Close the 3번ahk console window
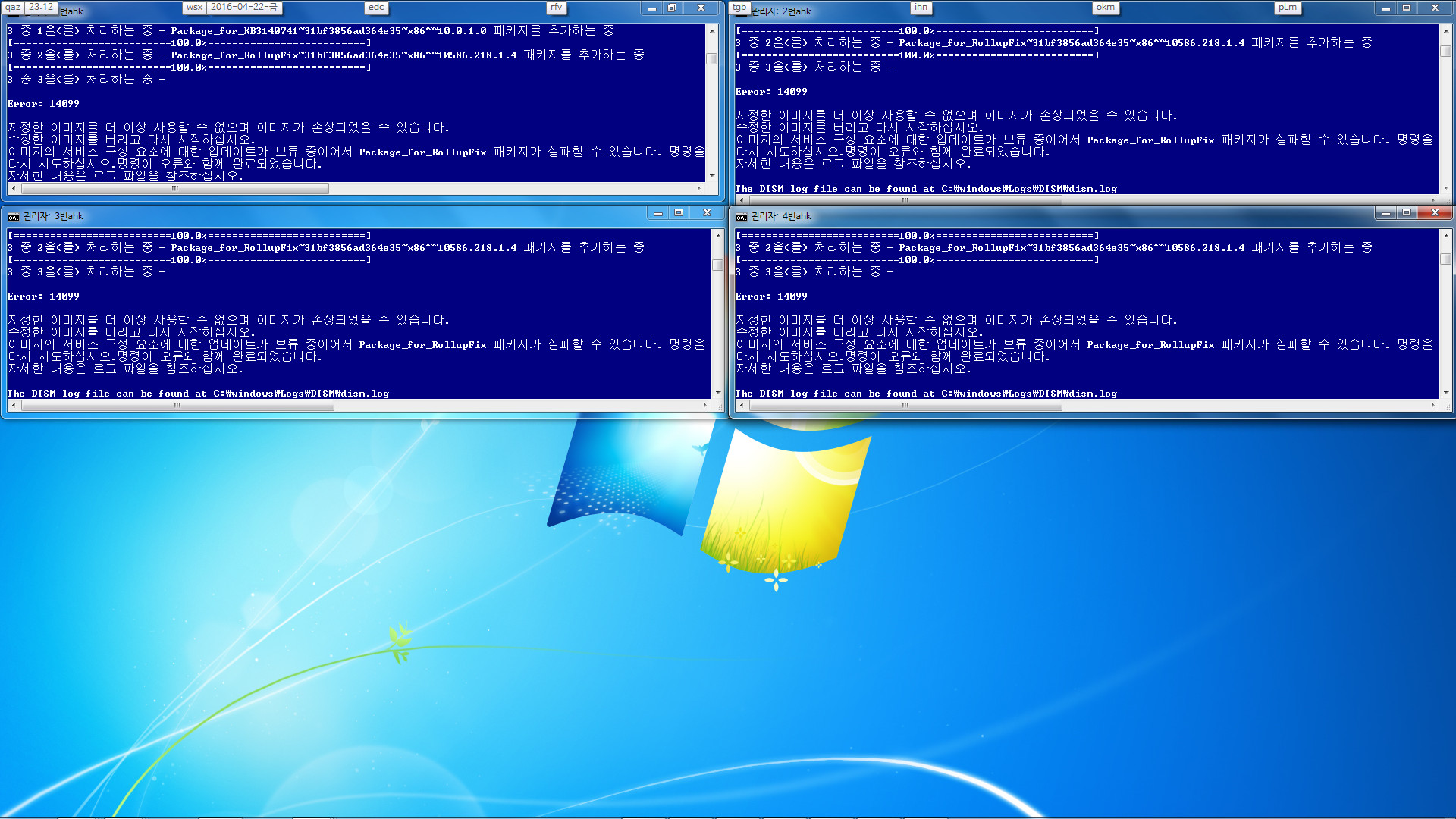This screenshot has height=819, width=1456. pos(707,213)
